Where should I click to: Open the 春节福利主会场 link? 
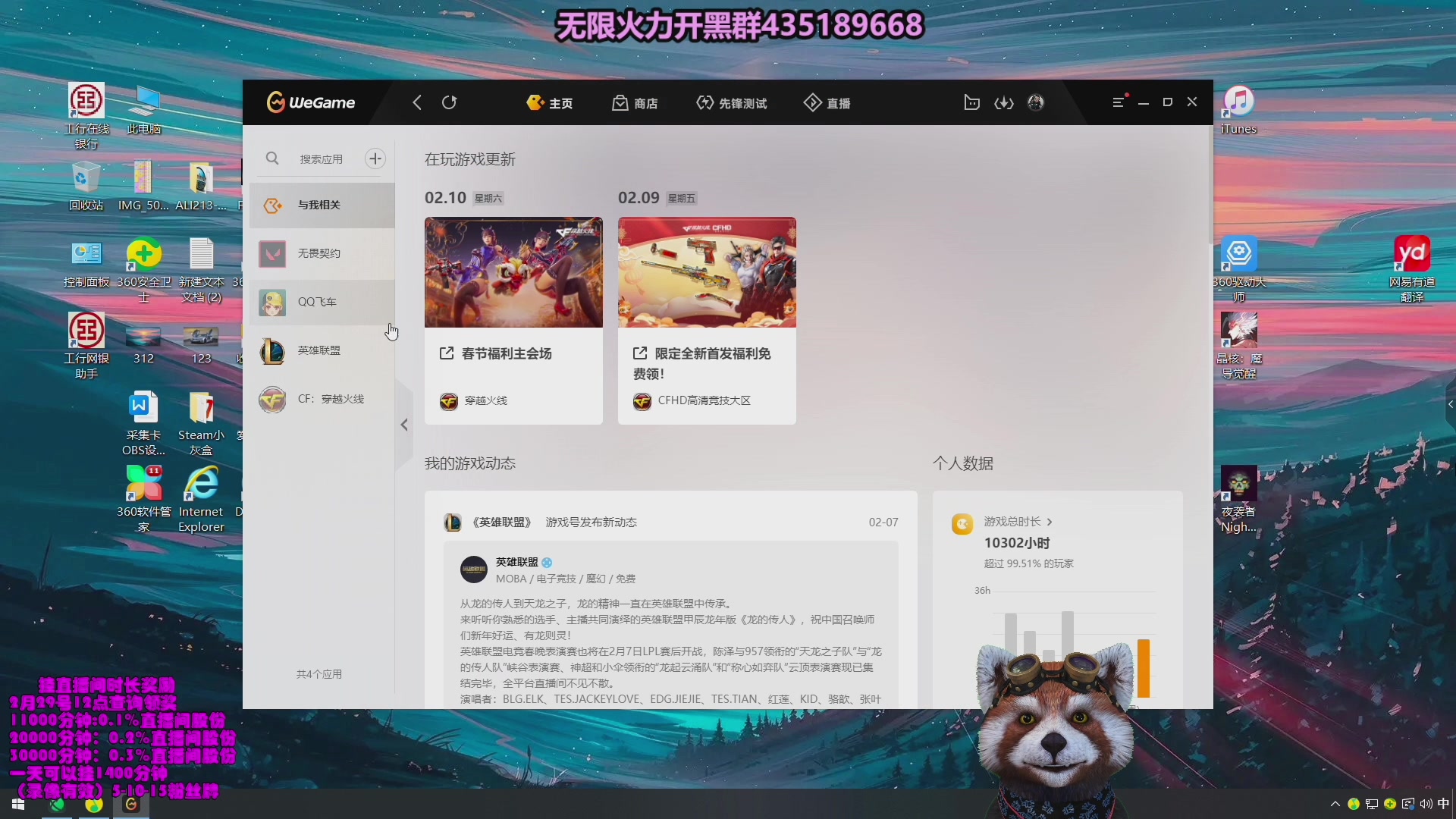point(496,353)
